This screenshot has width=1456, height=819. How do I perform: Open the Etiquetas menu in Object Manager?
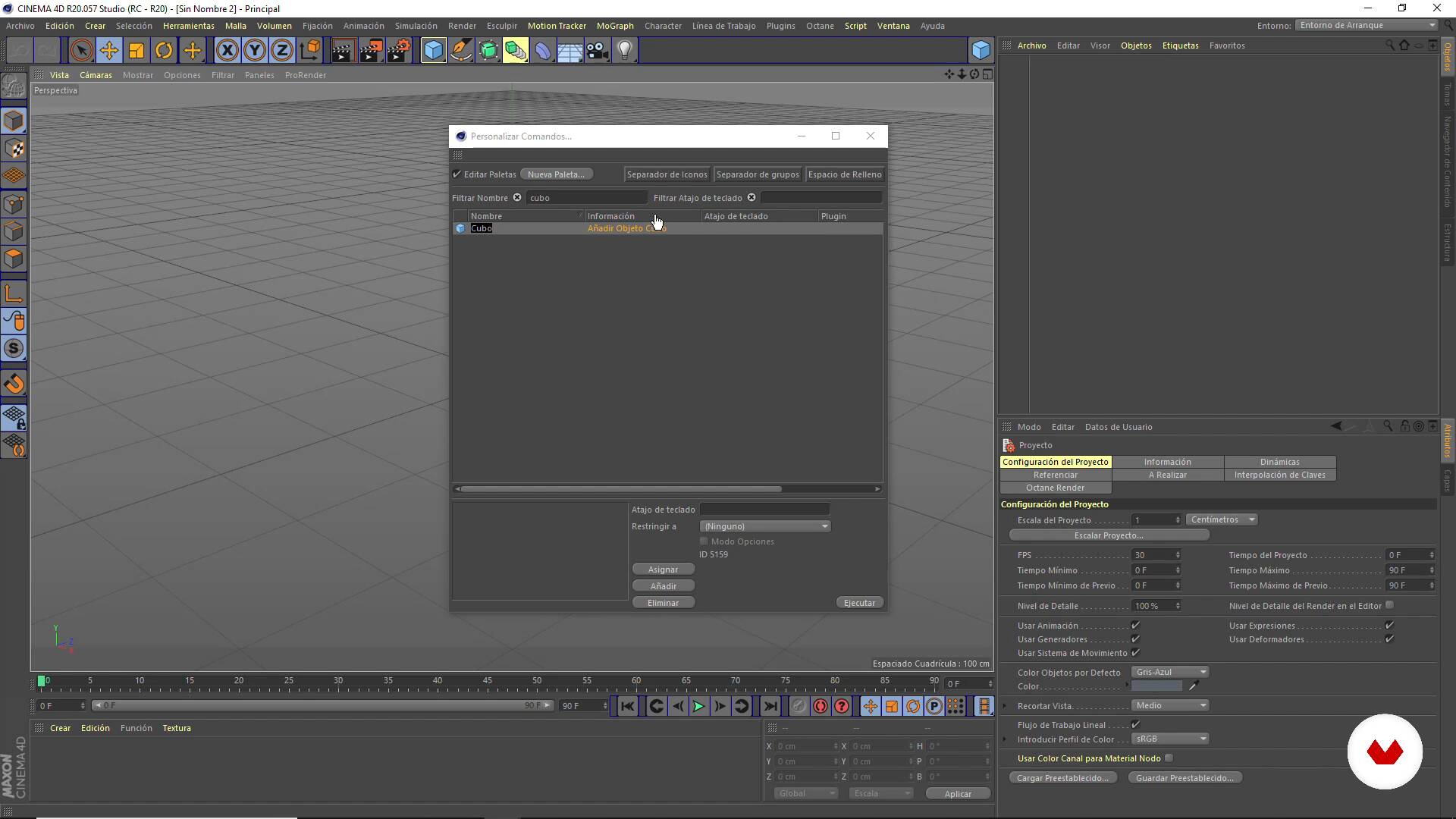(1180, 45)
